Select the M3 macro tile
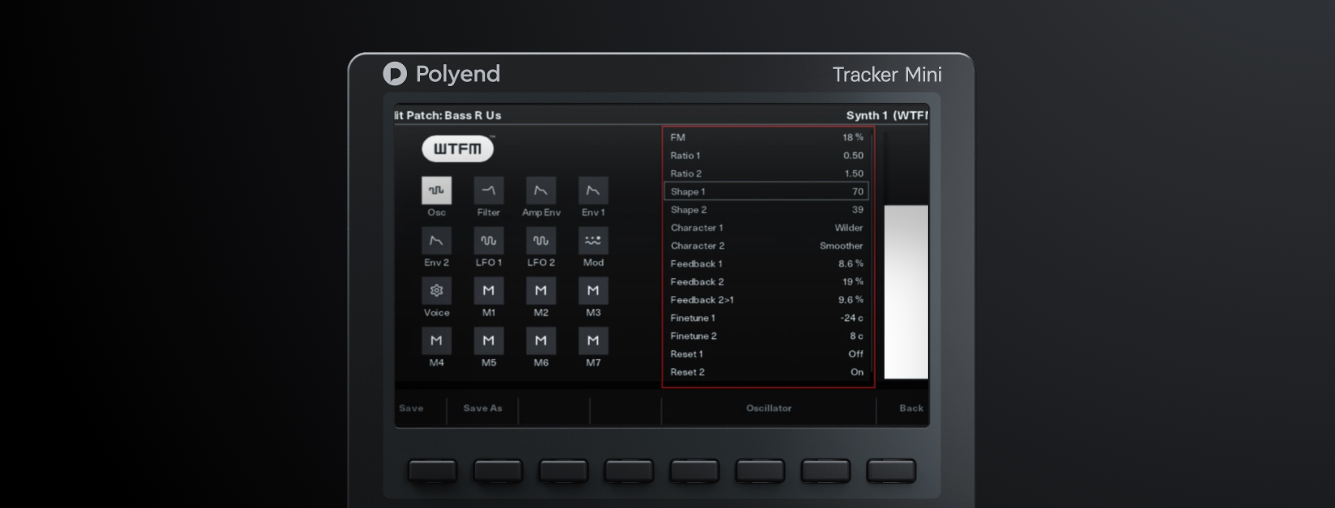The image size is (1335, 508). pyautogui.click(x=593, y=290)
